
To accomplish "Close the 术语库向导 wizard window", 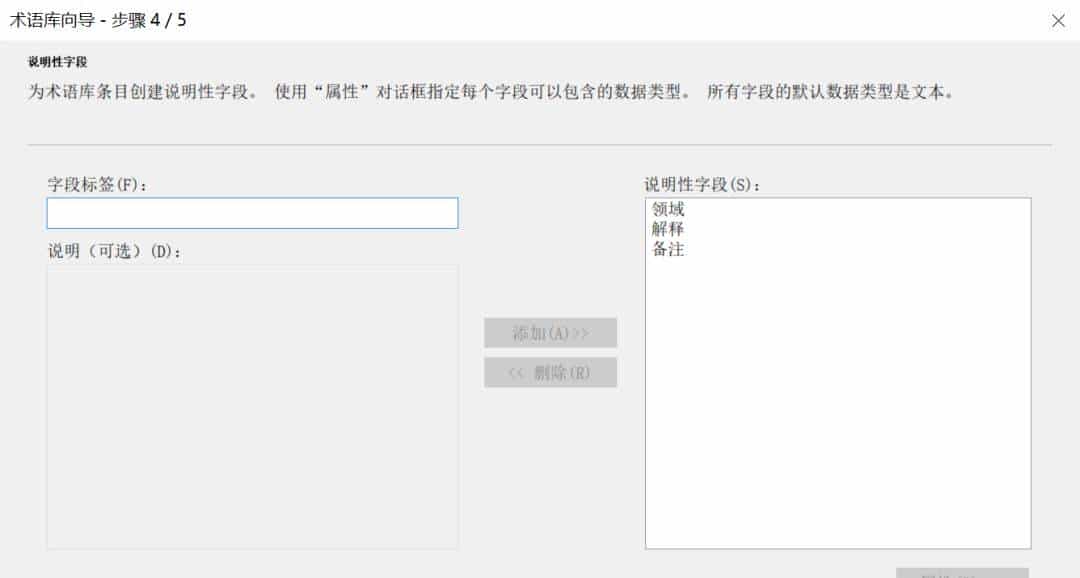I will [x=1059, y=21].
